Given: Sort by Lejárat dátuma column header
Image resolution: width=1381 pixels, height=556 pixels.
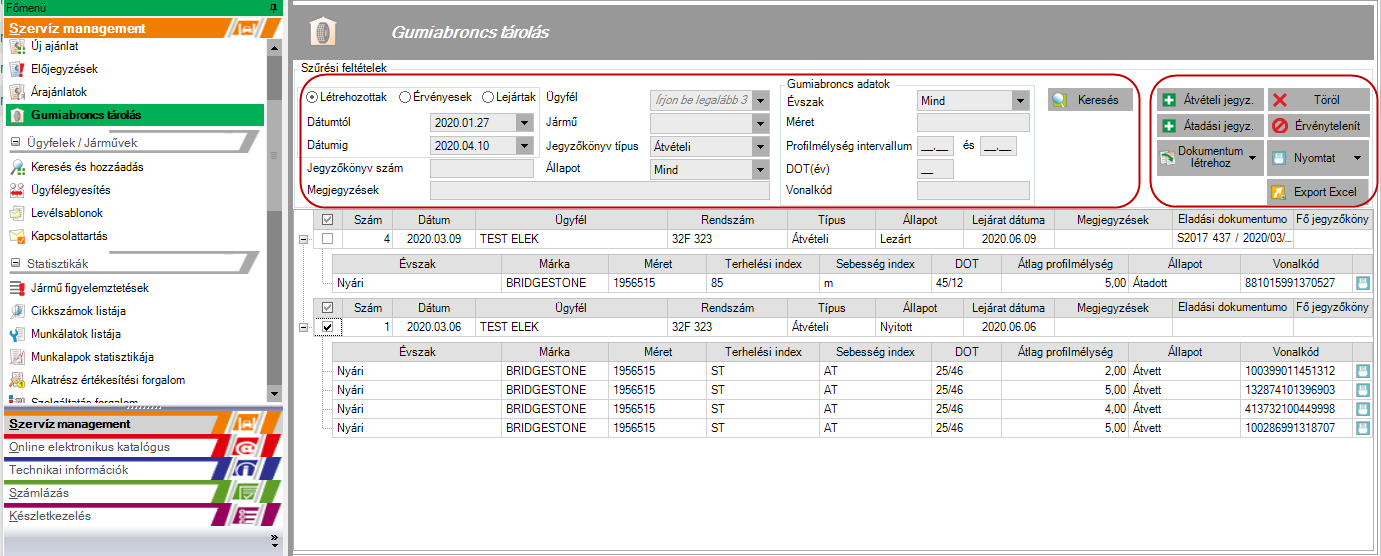Looking at the screenshot, I should pyautogui.click(x=1008, y=220).
